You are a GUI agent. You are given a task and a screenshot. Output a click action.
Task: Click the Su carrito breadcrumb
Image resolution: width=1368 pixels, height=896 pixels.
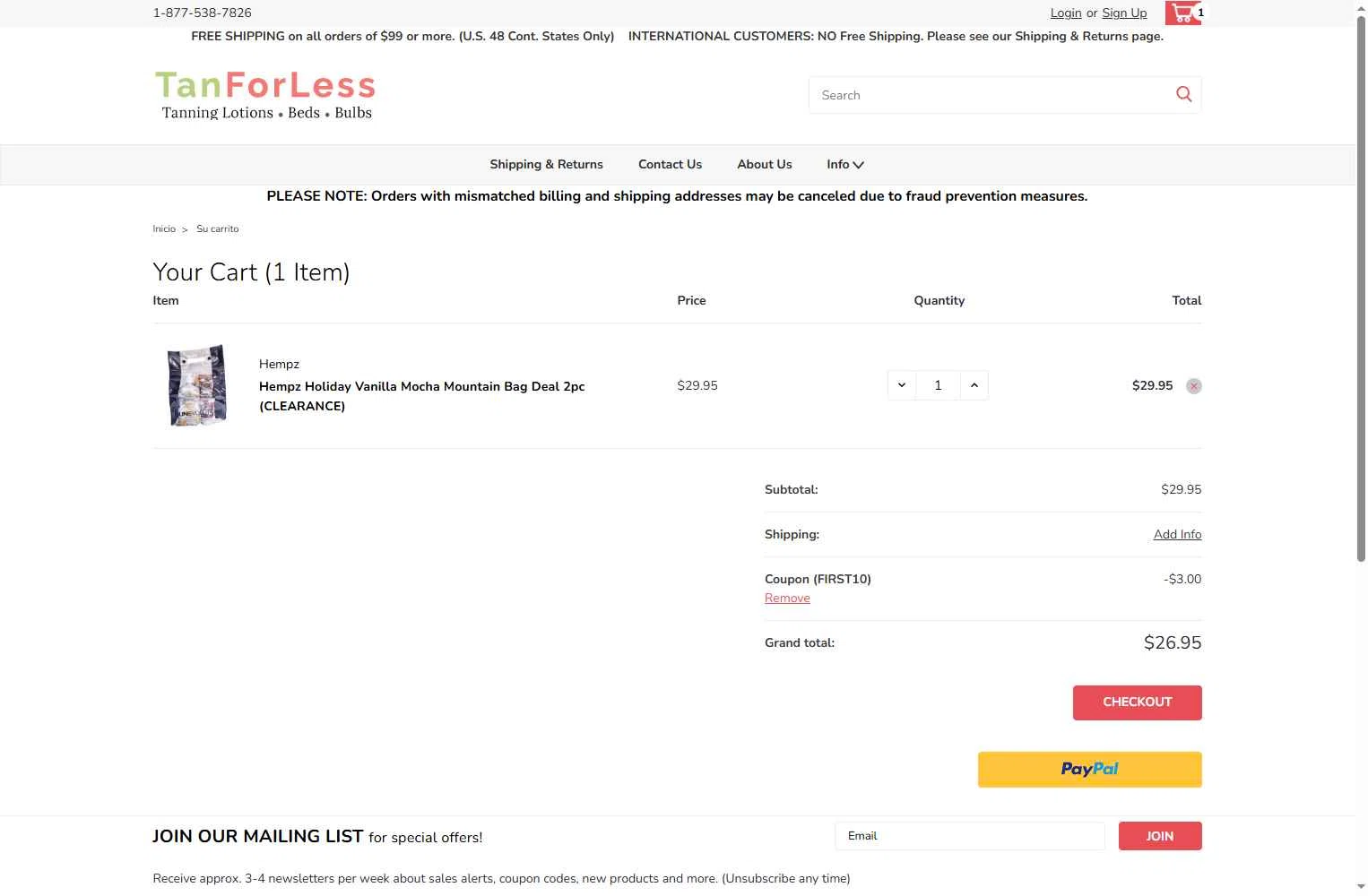pos(217,228)
